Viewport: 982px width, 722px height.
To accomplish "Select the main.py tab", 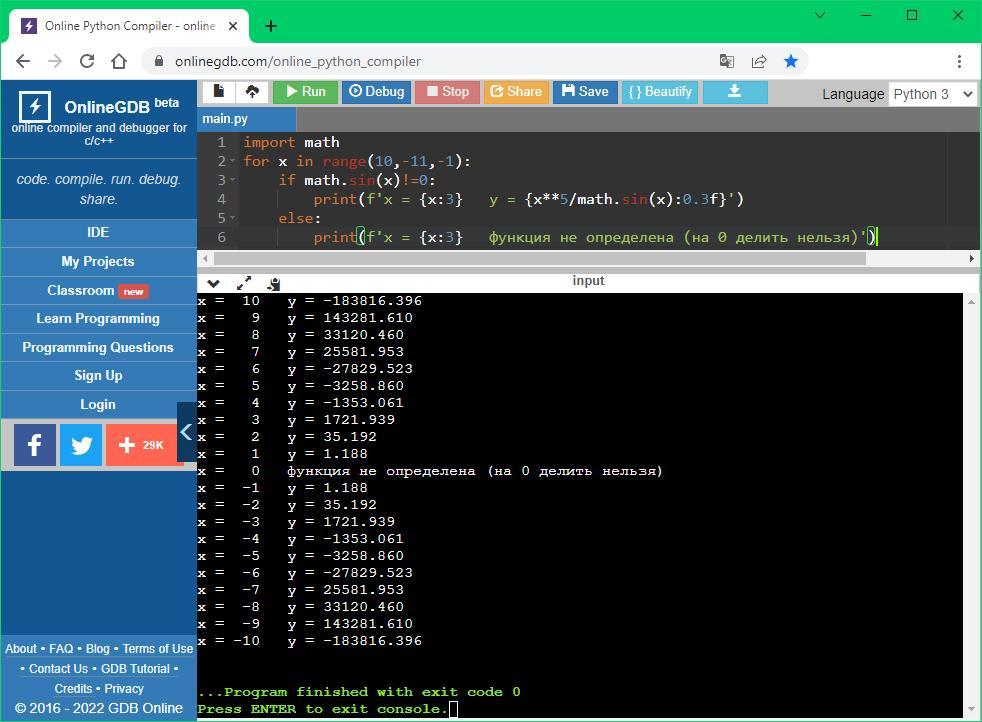I will pyautogui.click(x=225, y=119).
